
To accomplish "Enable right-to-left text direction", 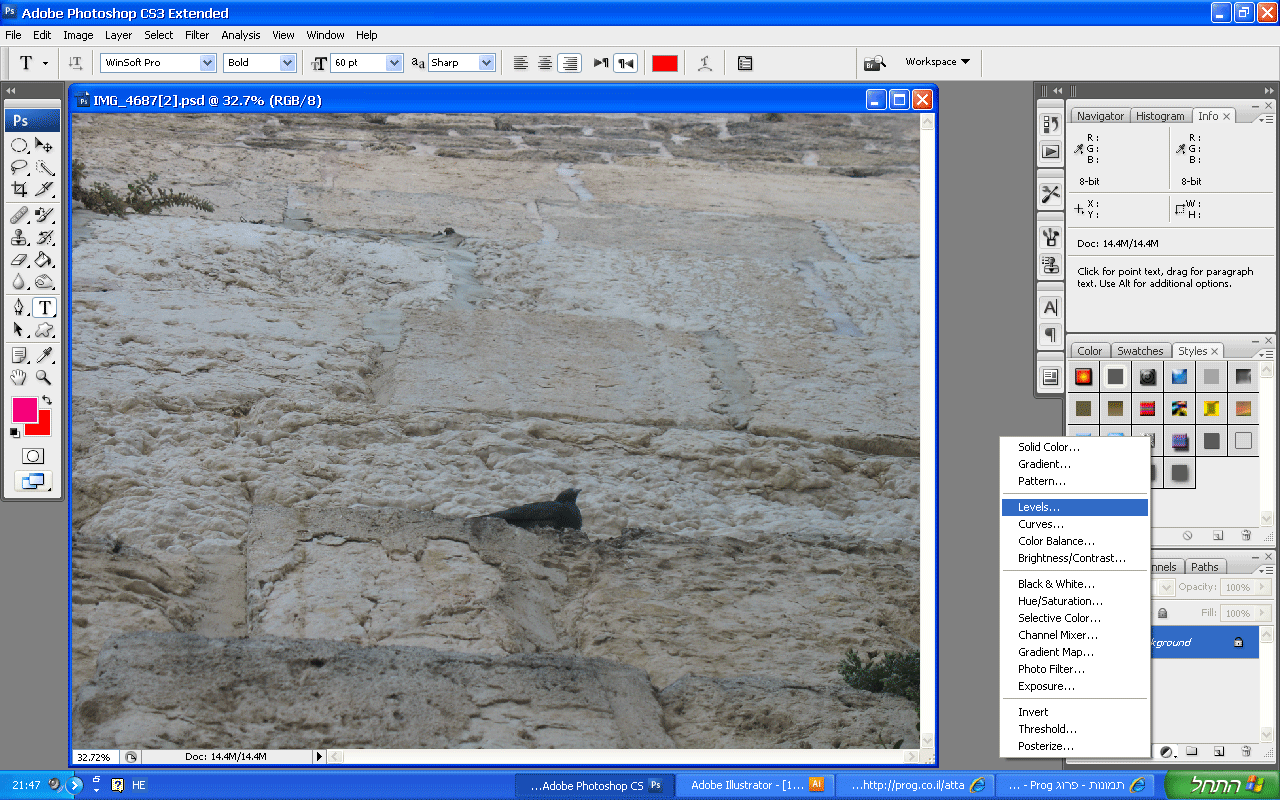I will (626, 63).
